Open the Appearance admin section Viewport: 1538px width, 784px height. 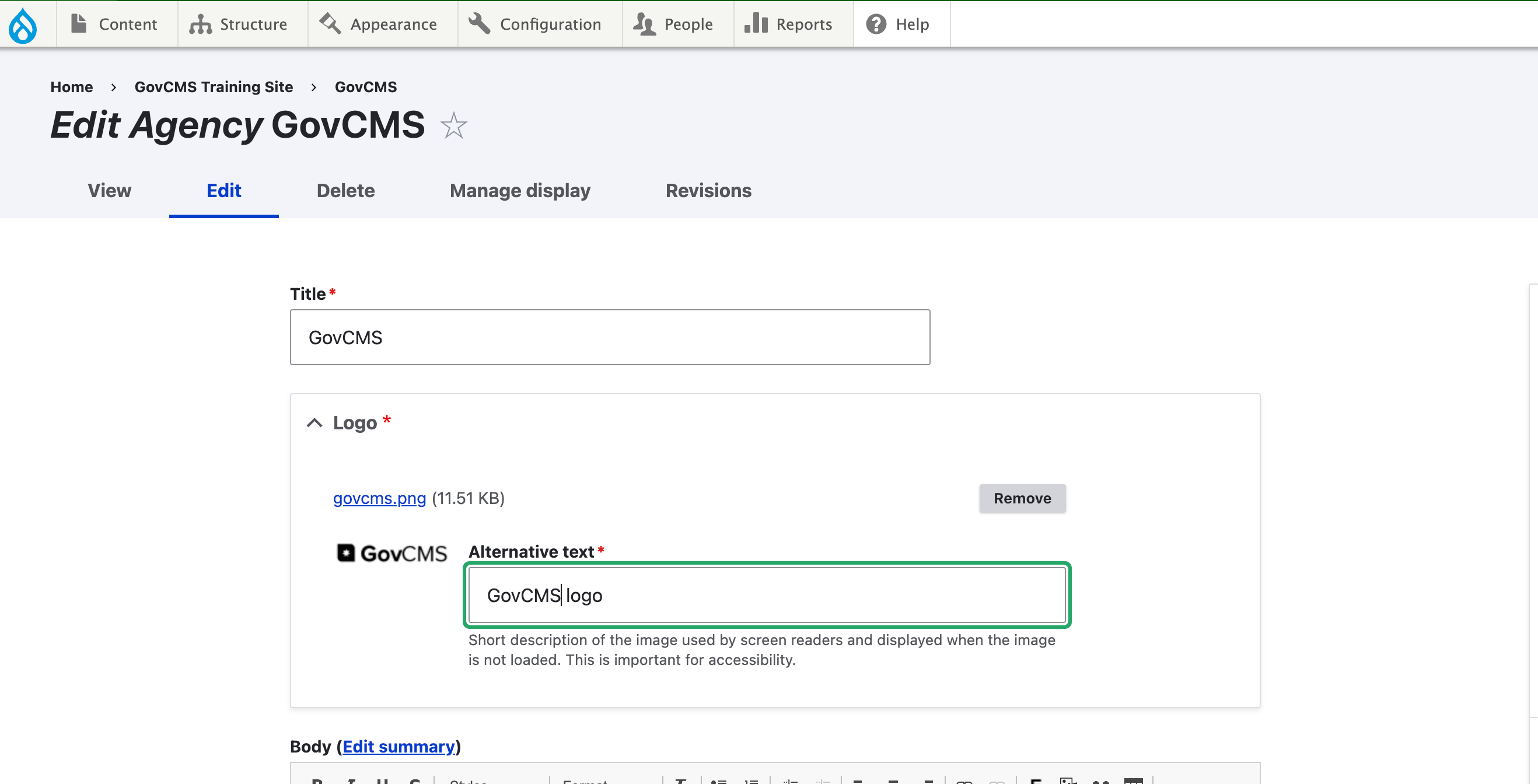click(379, 24)
